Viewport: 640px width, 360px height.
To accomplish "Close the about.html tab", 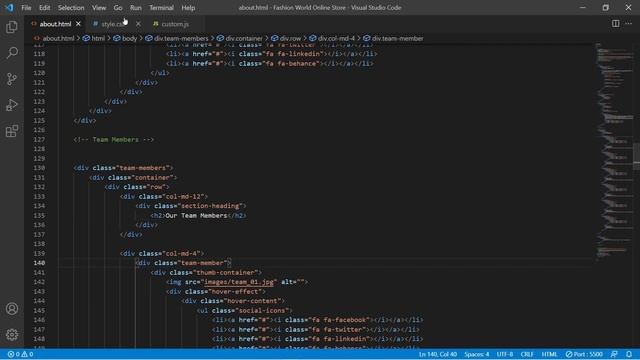I will pyautogui.click(x=78, y=24).
